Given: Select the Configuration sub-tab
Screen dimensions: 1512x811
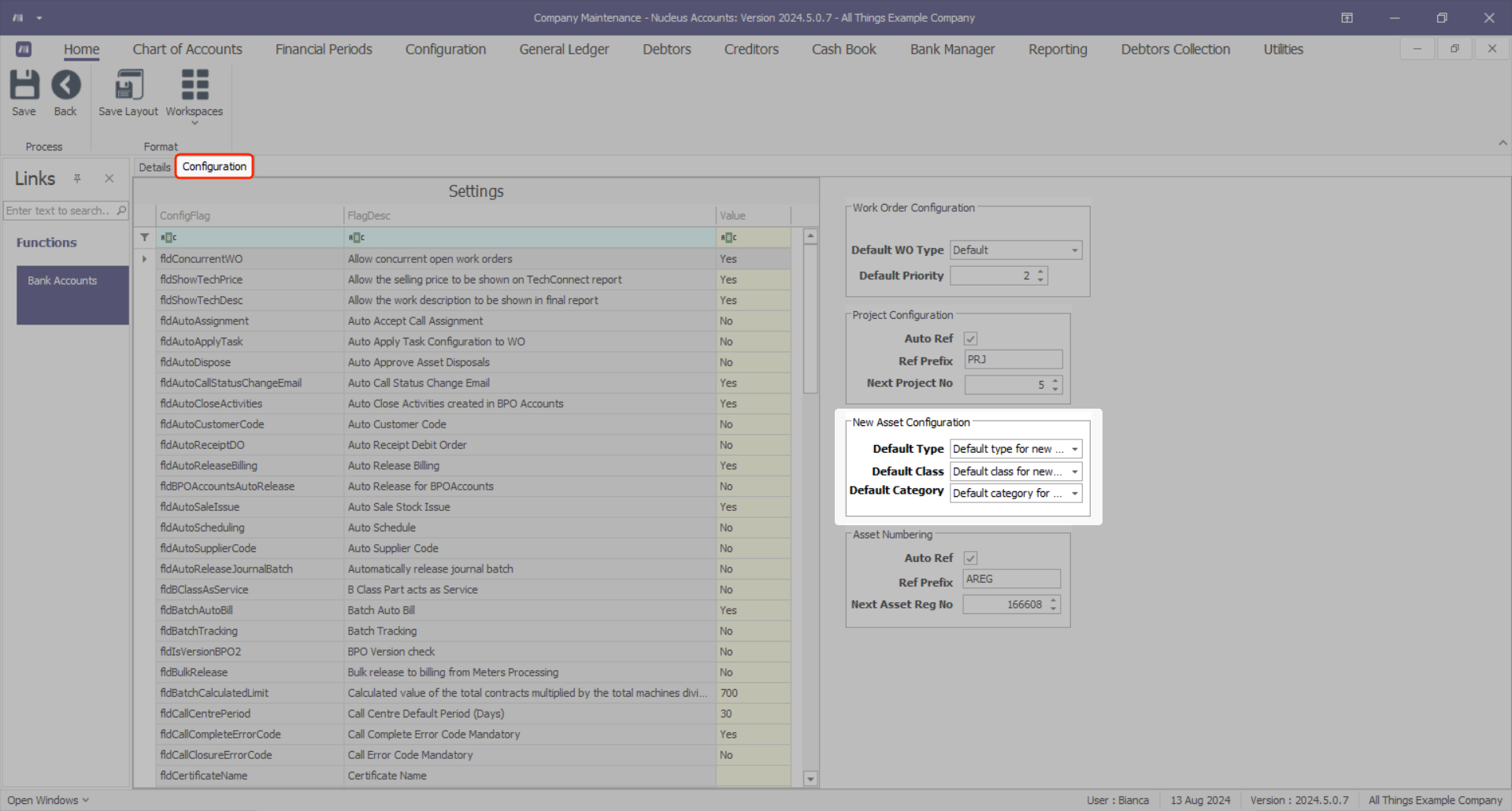Looking at the screenshot, I should pyautogui.click(x=214, y=167).
